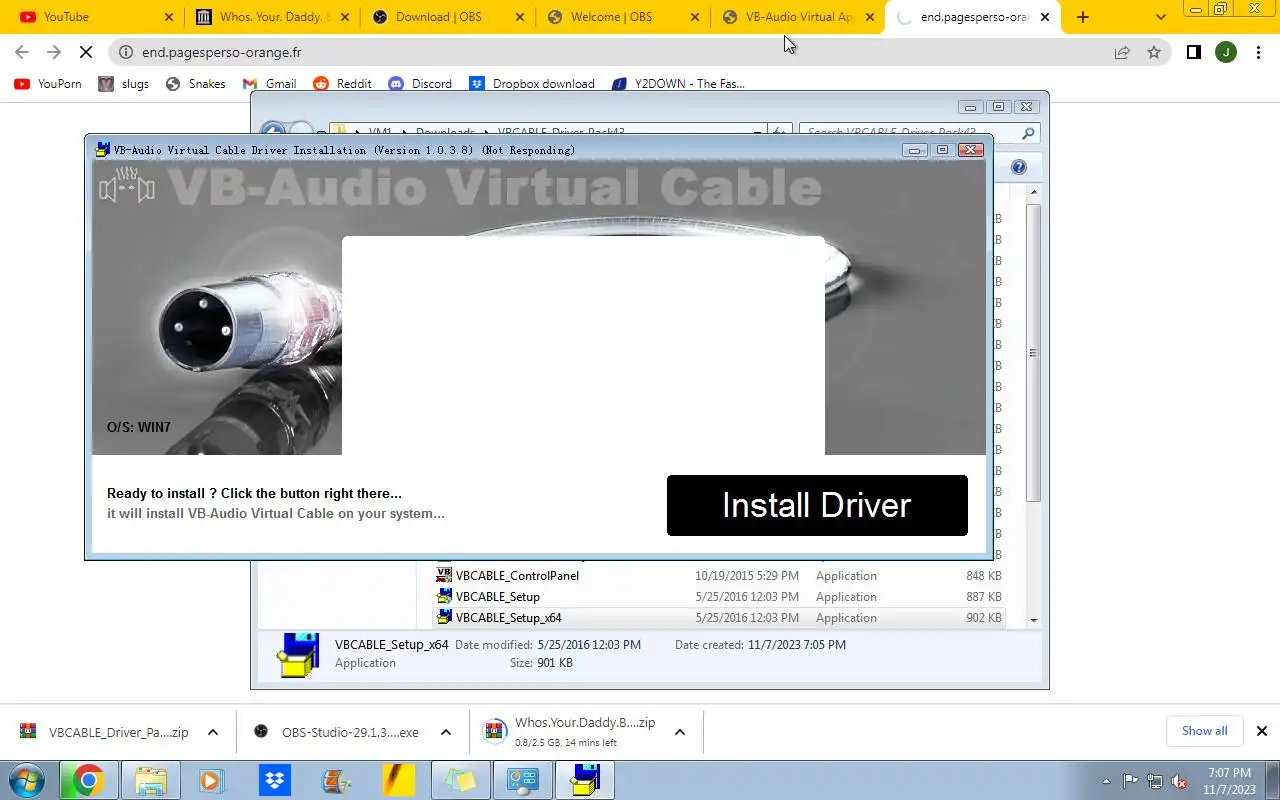This screenshot has height=800, width=1280.
Task: Bookmark this page with the star
Action: (1154, 52)
